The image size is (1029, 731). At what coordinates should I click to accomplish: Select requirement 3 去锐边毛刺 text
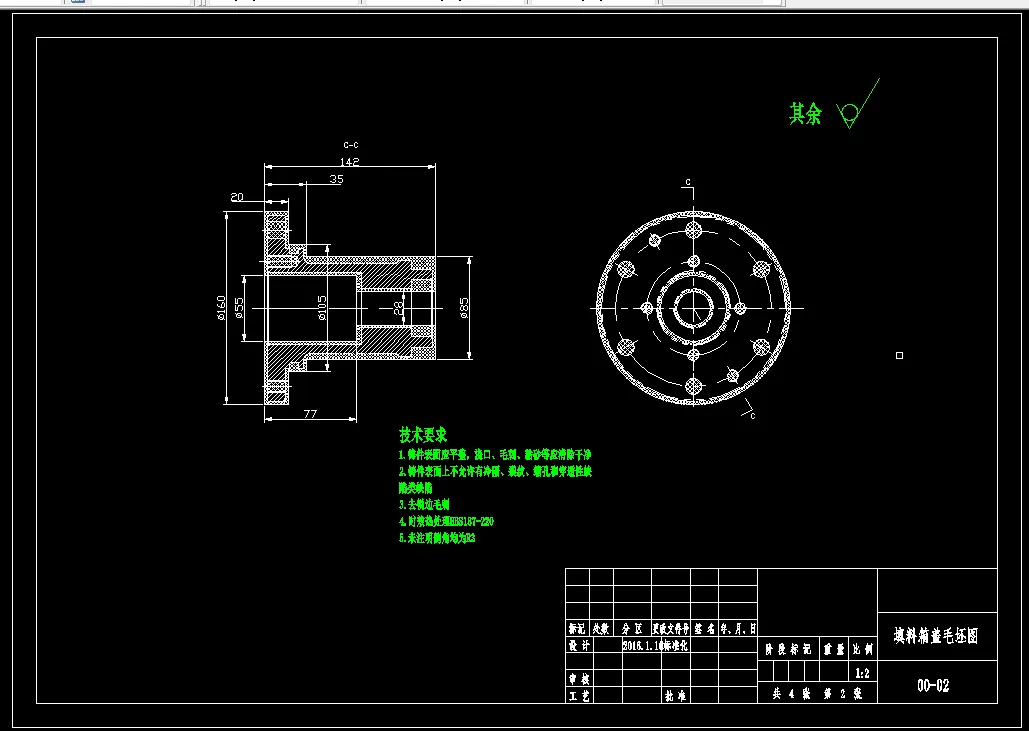pyautogui.click(x=424, y=505)
